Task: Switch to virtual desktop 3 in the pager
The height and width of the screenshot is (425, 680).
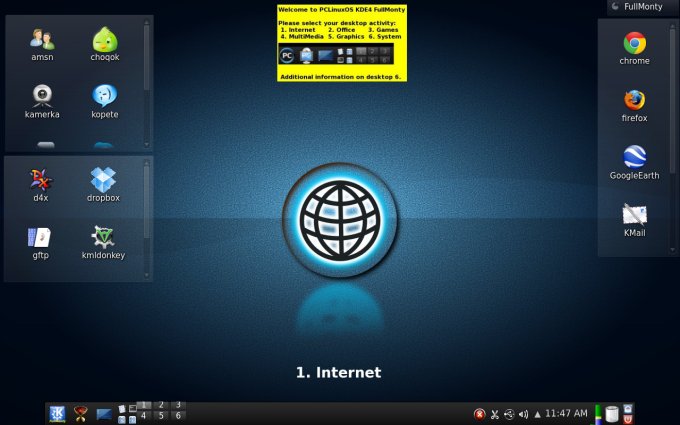Action: click(178, 405)
